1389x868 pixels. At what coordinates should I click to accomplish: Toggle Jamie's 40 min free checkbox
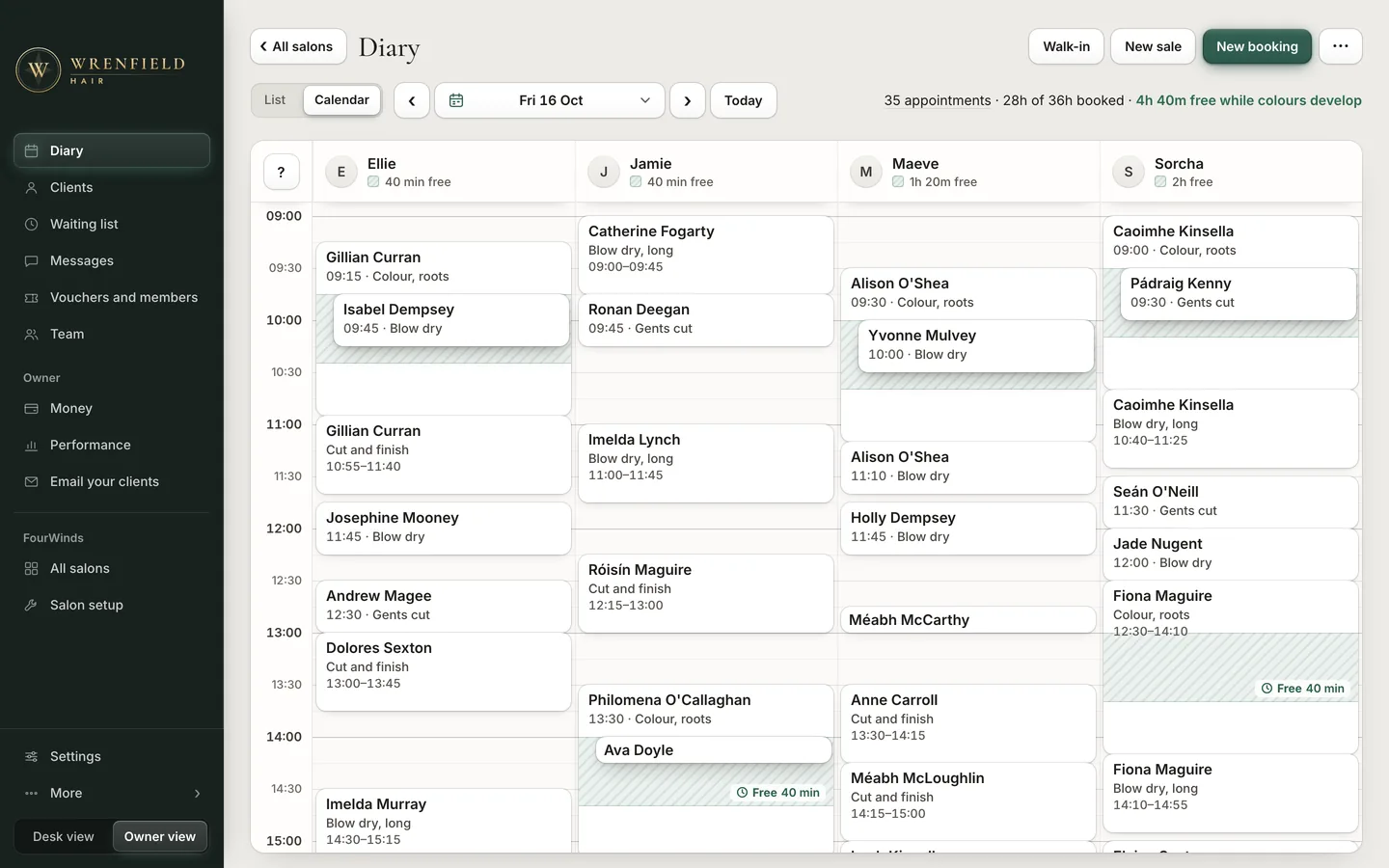[x=636, y=181]
